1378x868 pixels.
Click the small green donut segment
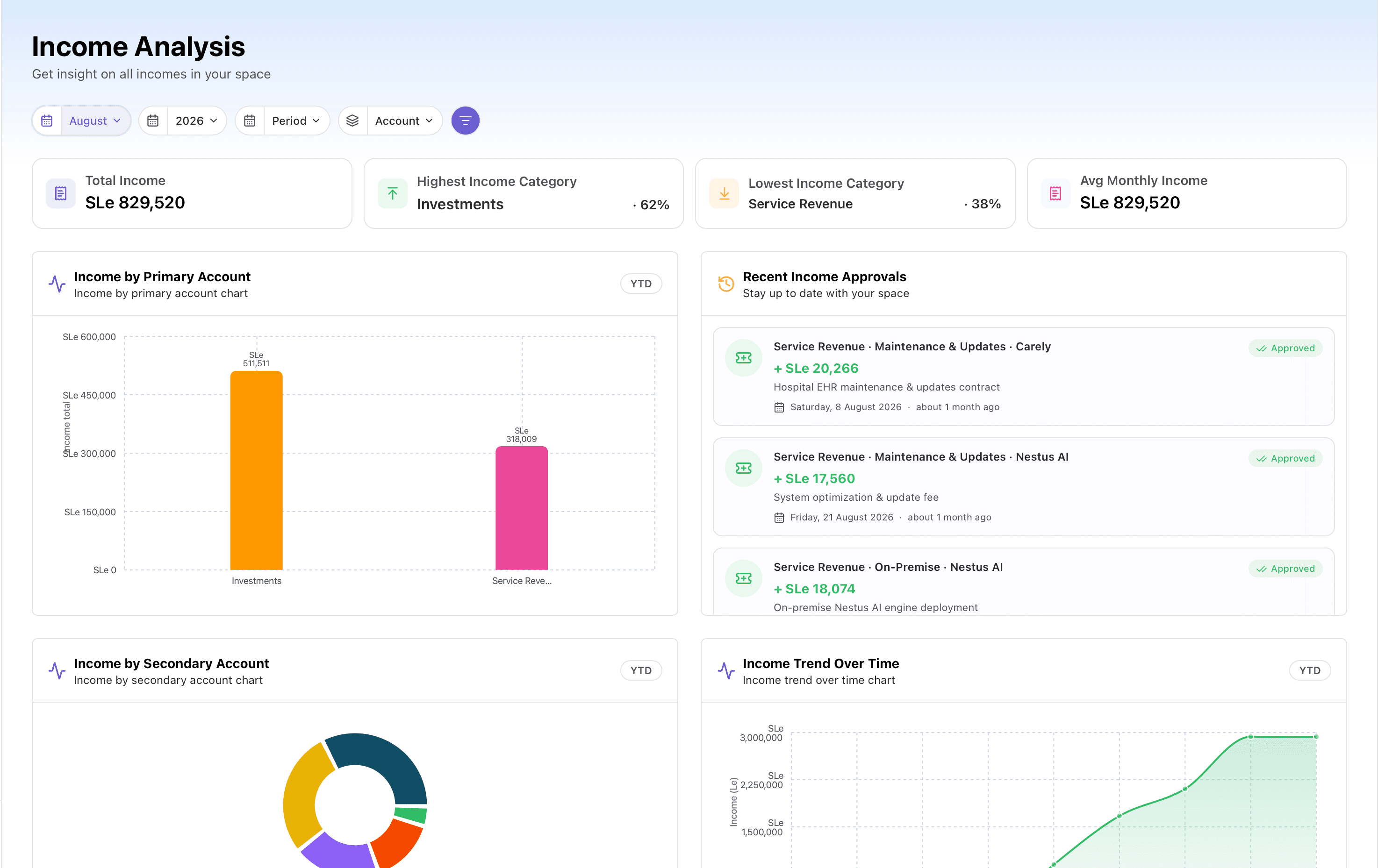411,814
